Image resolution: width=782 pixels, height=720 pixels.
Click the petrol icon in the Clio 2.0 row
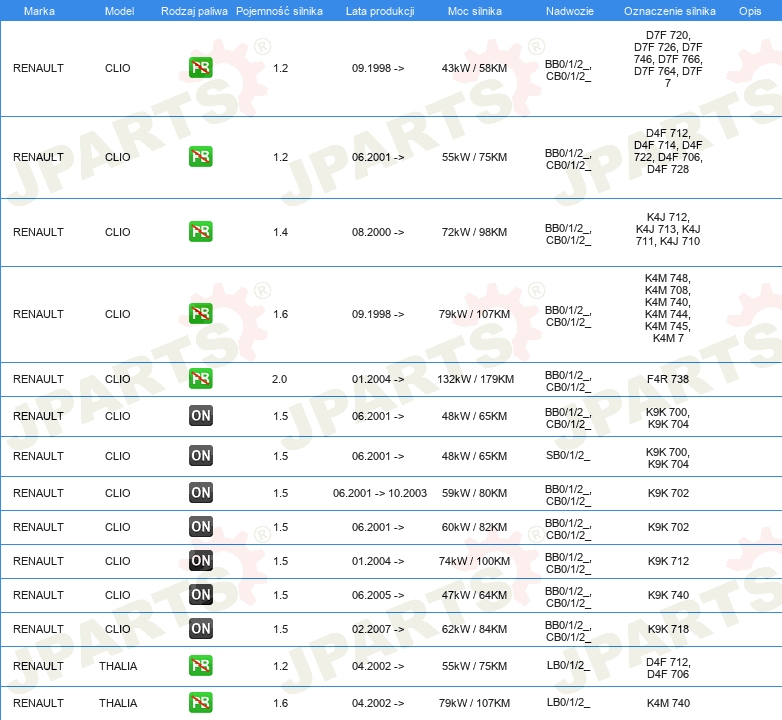tap(201, 379)
